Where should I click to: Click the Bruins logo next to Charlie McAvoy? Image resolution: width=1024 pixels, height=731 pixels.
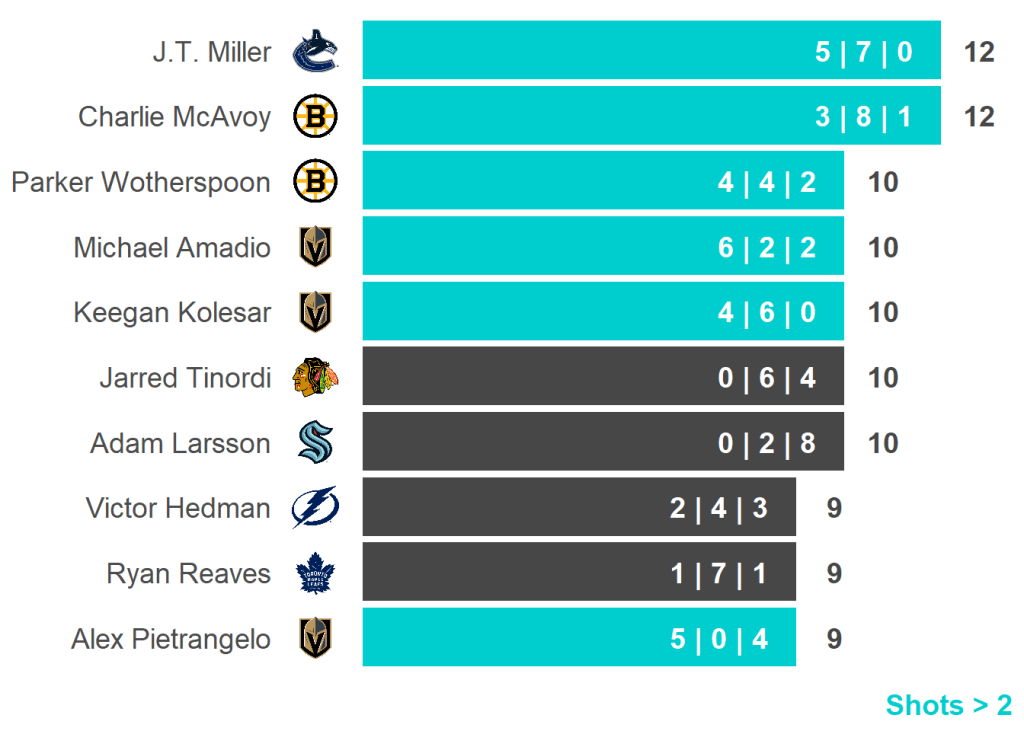coord(315,117)
